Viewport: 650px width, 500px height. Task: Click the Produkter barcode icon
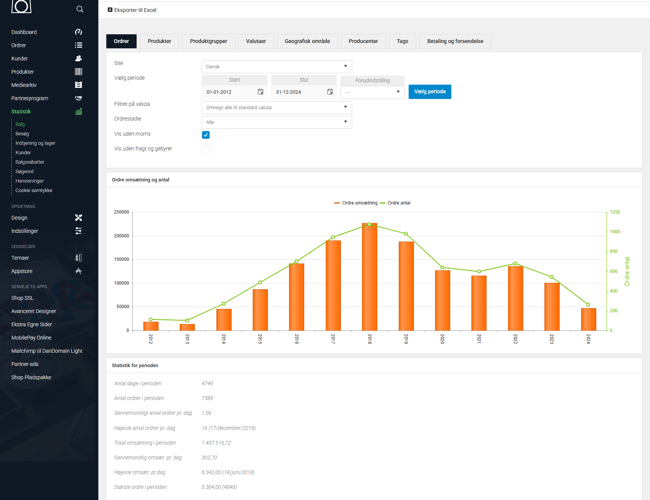coord(78,72)
